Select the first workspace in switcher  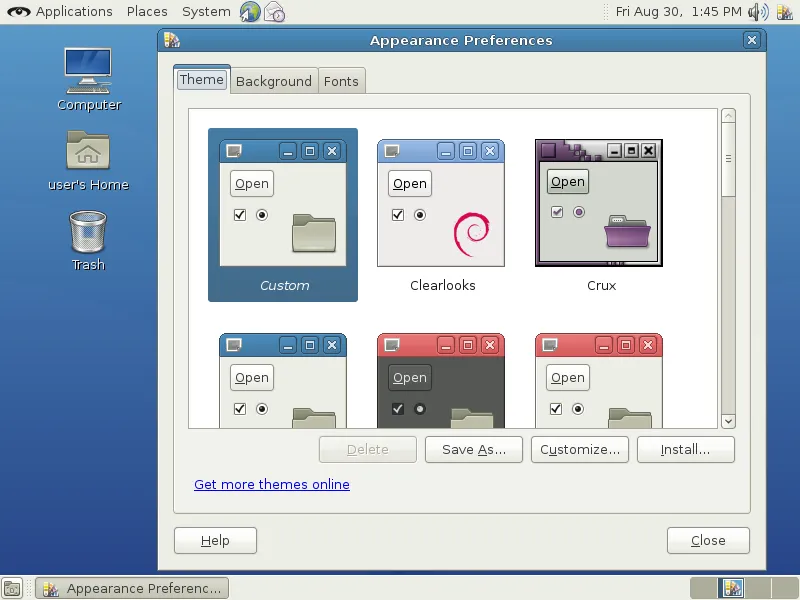coord(704,588)
